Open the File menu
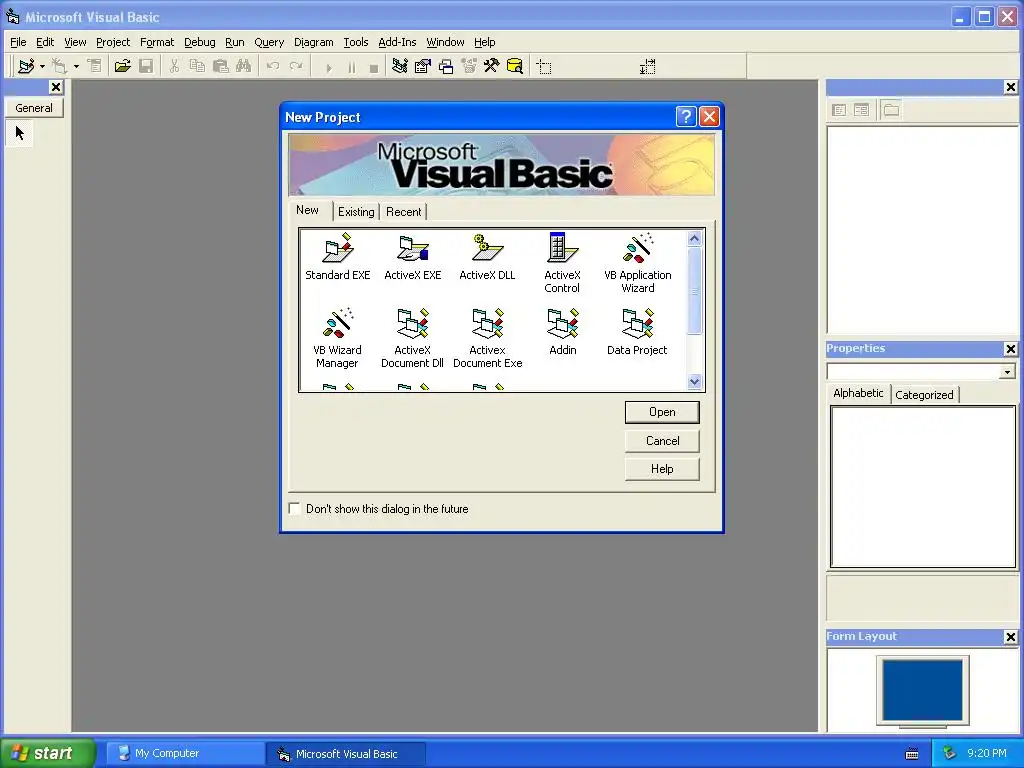This screenshot has height=768, width=1024. coord(18,42)
